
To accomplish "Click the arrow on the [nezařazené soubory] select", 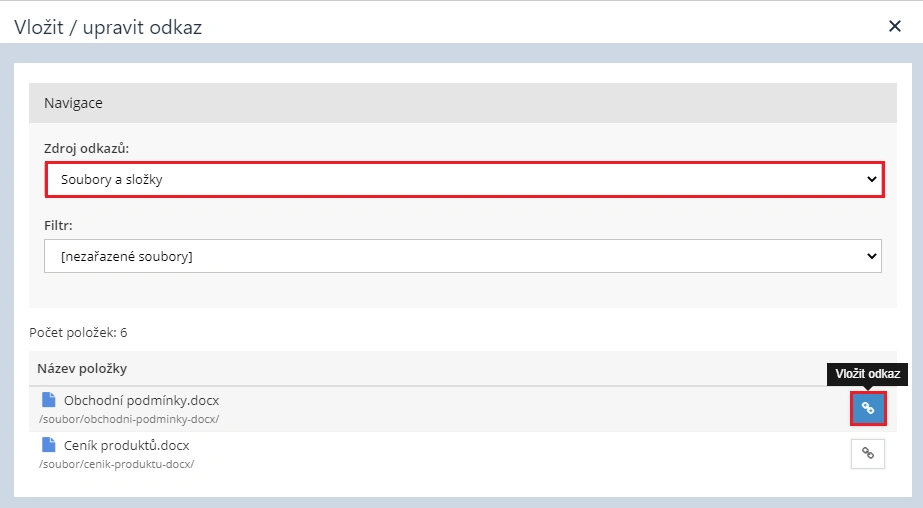I will 871,256.
